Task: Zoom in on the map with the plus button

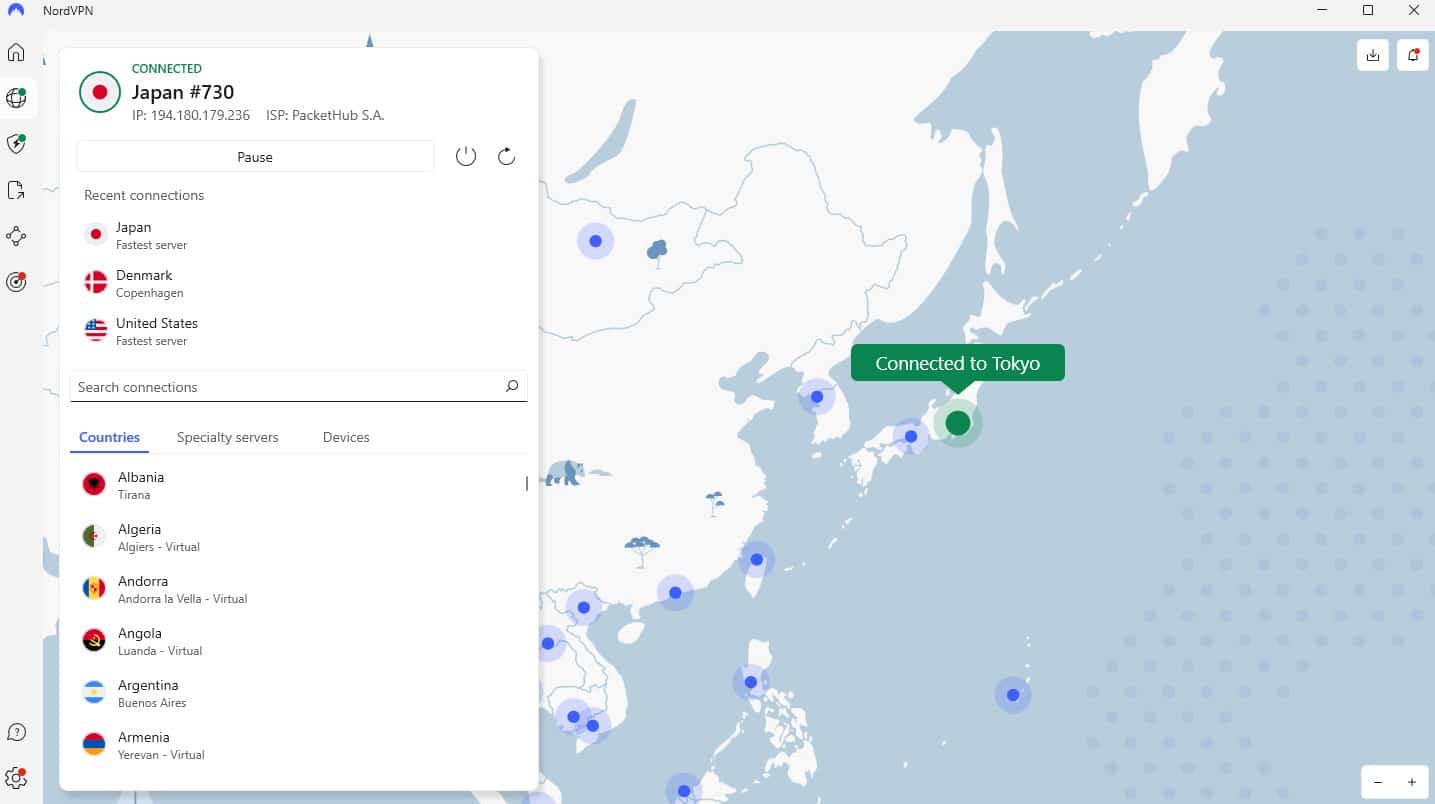Action: 1411,782
